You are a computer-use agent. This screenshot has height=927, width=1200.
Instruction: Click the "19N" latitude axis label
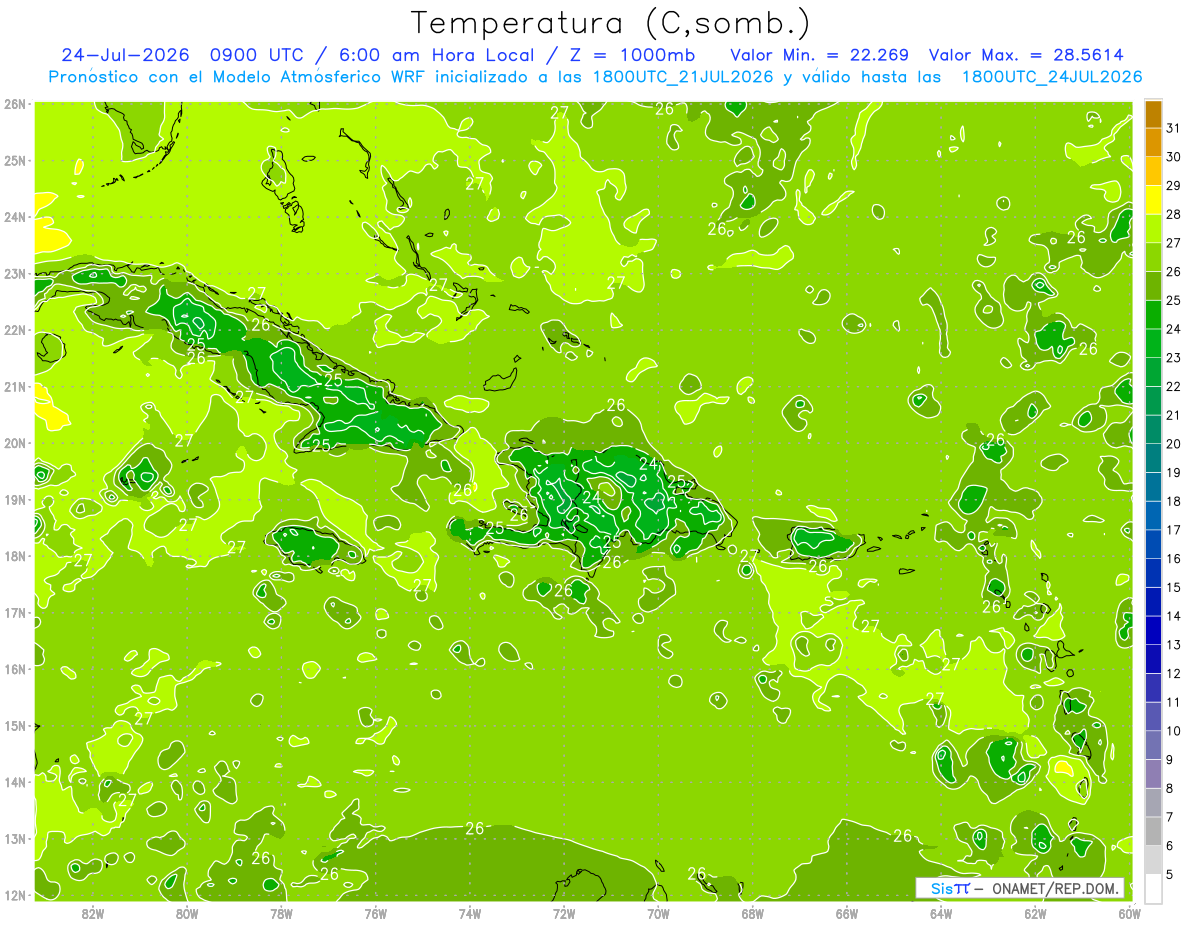tap(15, 499)
